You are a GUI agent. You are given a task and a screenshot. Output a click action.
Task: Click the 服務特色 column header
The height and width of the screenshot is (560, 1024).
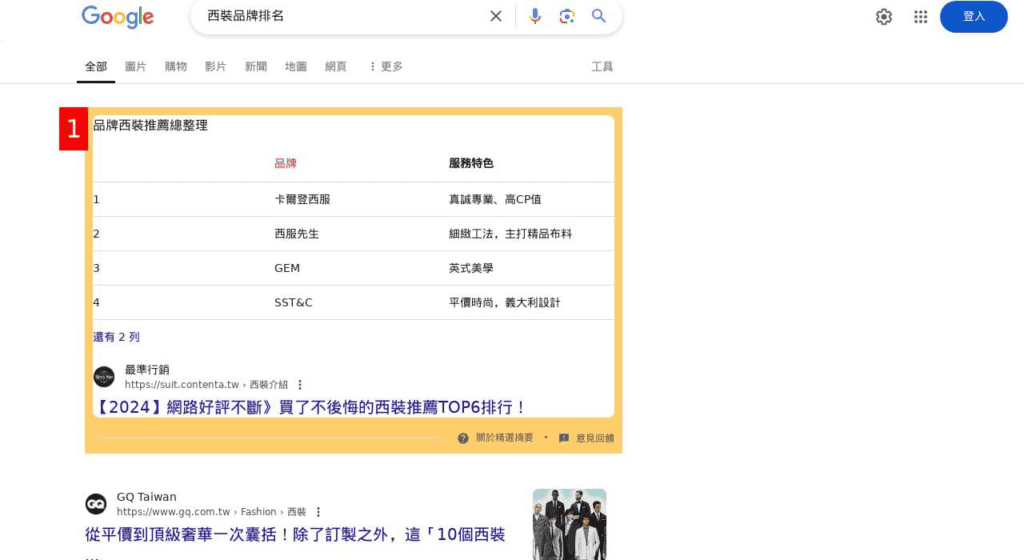tap(471, 163)
